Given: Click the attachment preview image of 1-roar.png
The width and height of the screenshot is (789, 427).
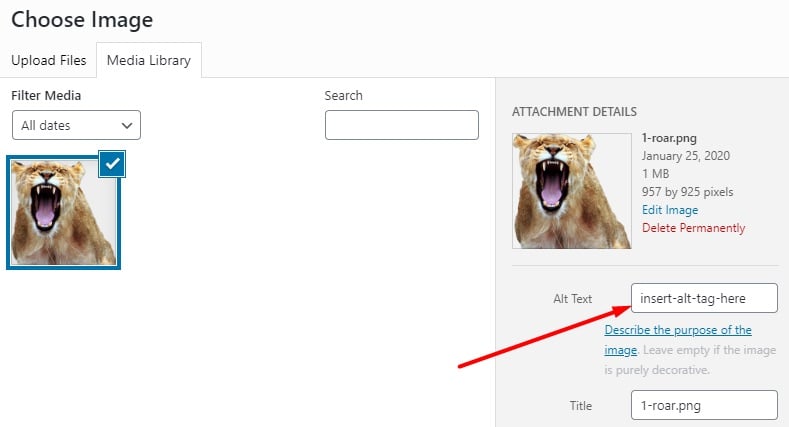Looking at the screenshot, I should pos(572,191).
